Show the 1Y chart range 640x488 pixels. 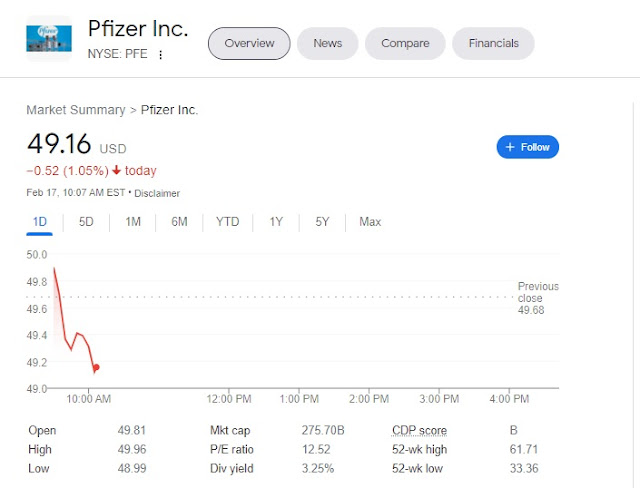click(275, 222)
